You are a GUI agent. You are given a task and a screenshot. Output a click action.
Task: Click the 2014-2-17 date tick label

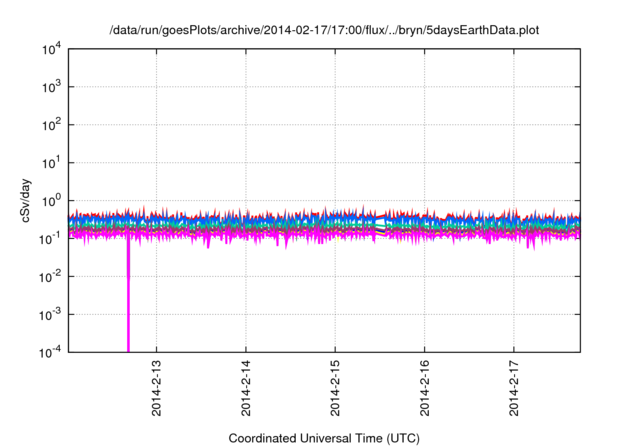[x=514, y=388]
